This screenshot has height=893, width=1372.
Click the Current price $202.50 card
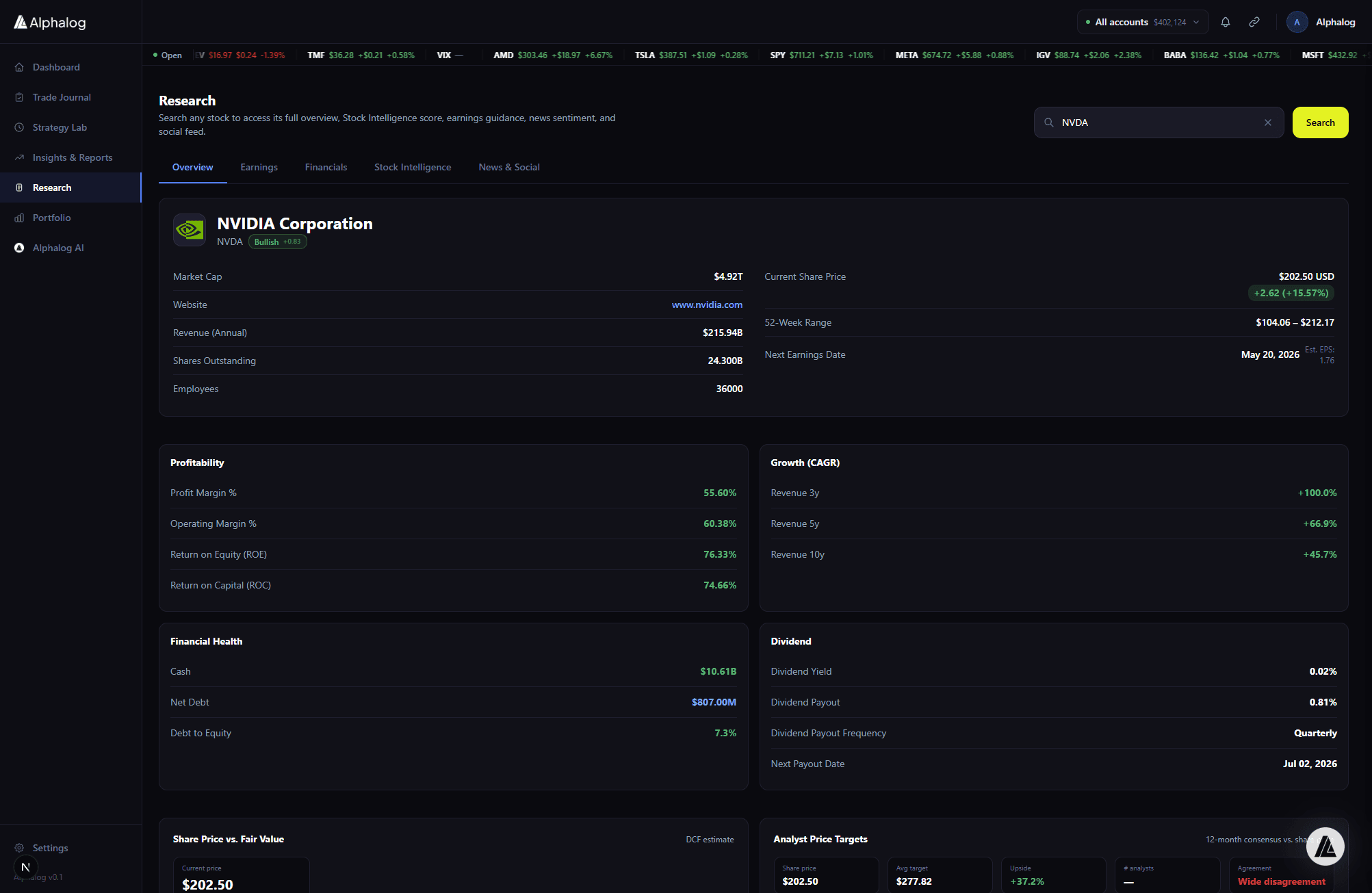[241, 875]
